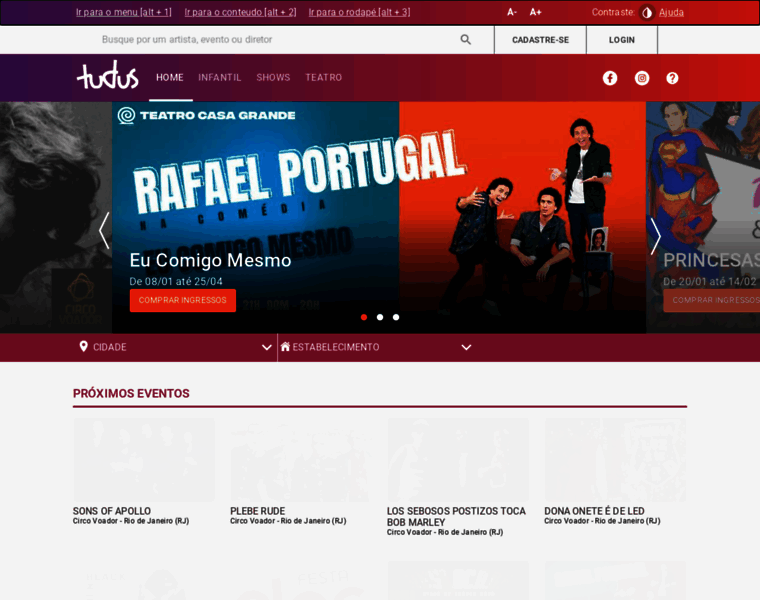The width and height of the screenshot is (760, 600).
Task: Go to next carousel slide arrow
Action: 655,236
